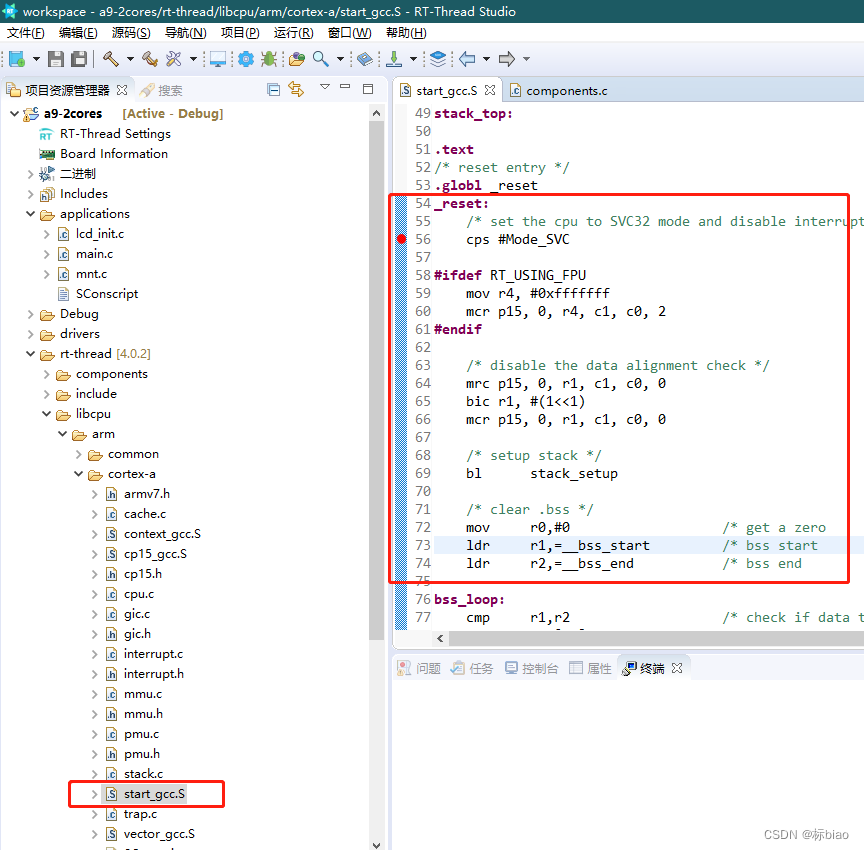Select the Build hammer tool
The height and width of the screenshot is (850, 864).
[x=111, y=58]
